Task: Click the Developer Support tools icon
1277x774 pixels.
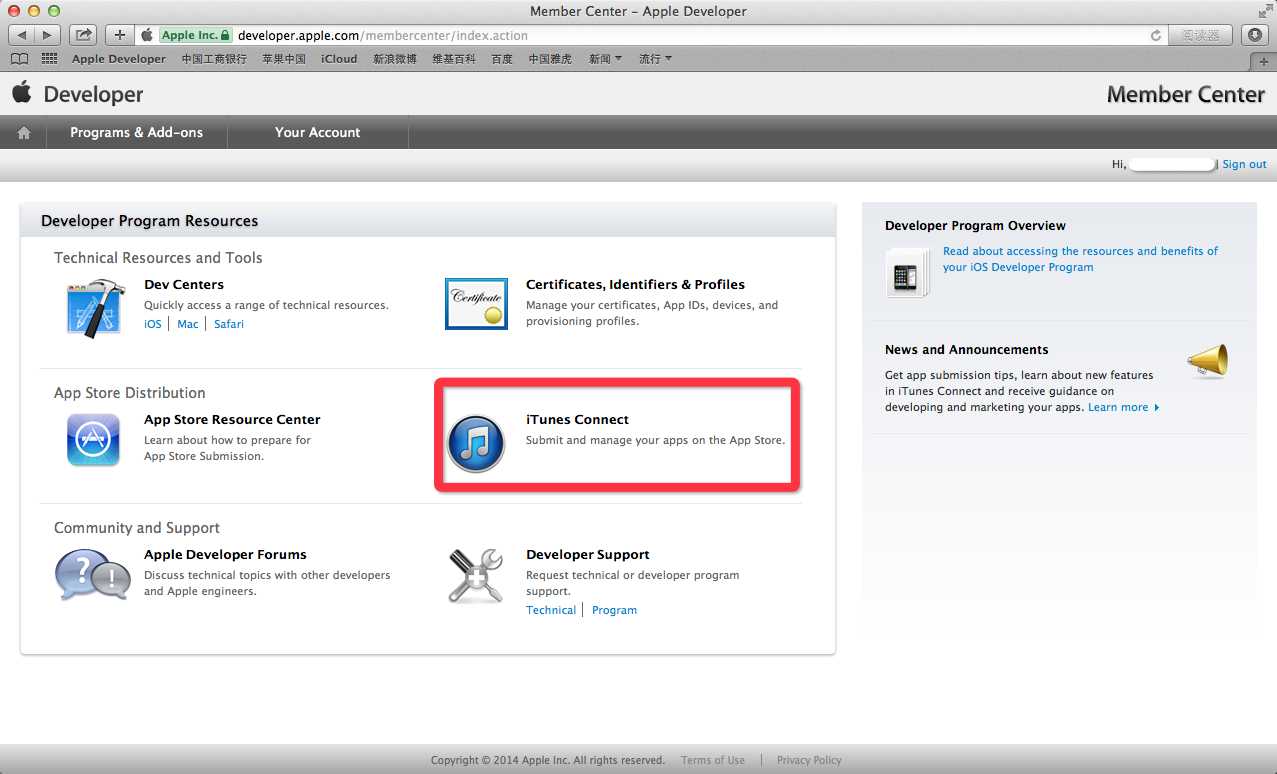Action: [475, 576]
